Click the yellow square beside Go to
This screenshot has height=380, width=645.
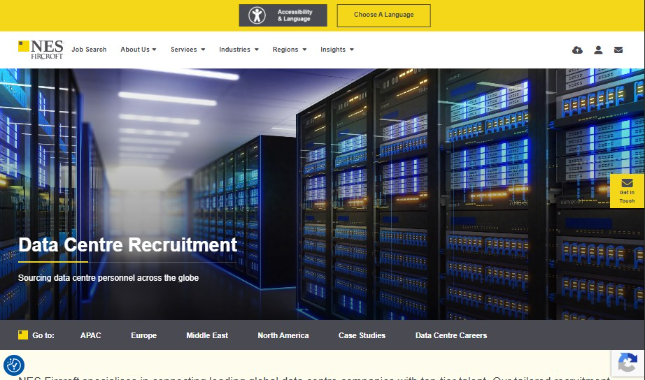click(23, 335)
